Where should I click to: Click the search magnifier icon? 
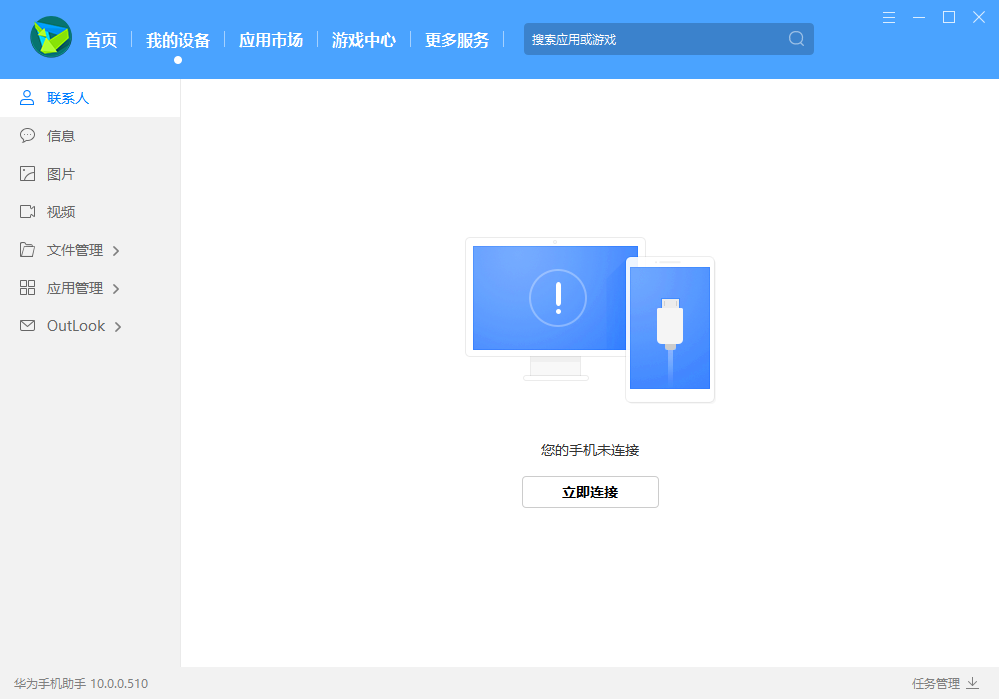click(795, 38)
